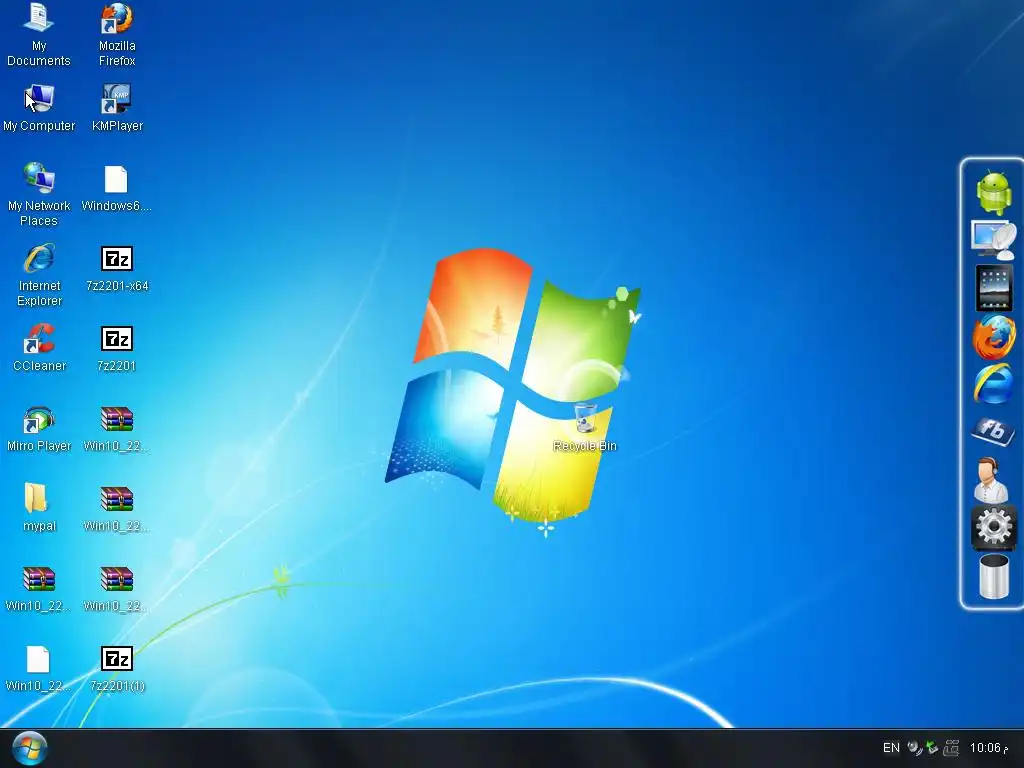Click the CCleaner shortcut icon
1024x768 pixels.
39,348
